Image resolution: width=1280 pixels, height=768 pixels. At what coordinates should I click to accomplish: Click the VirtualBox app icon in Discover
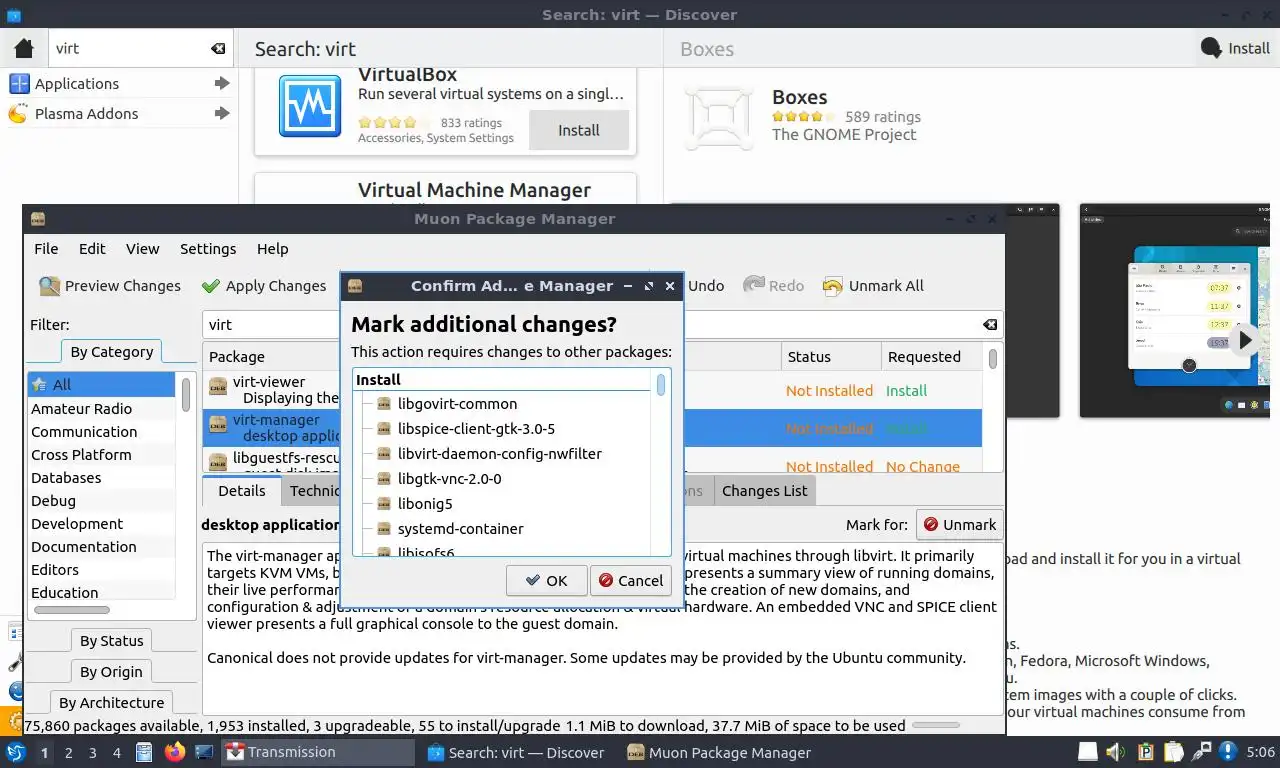310,106
